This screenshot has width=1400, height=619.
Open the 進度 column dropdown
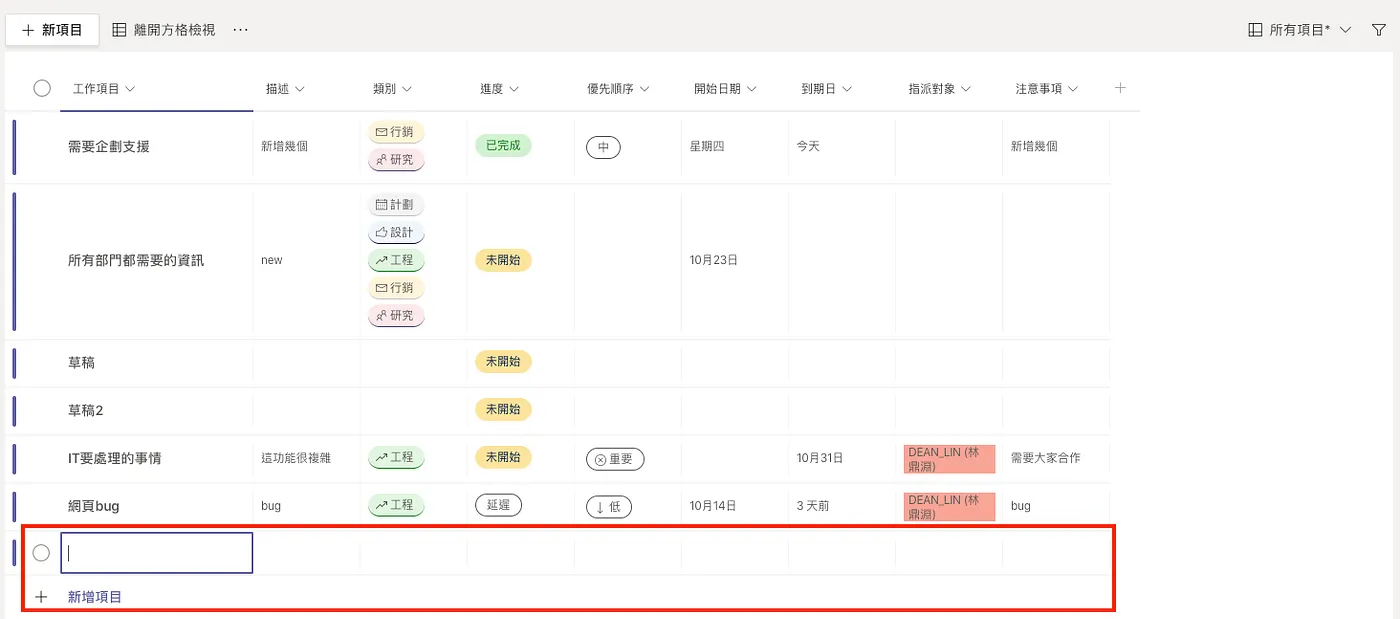499,89
